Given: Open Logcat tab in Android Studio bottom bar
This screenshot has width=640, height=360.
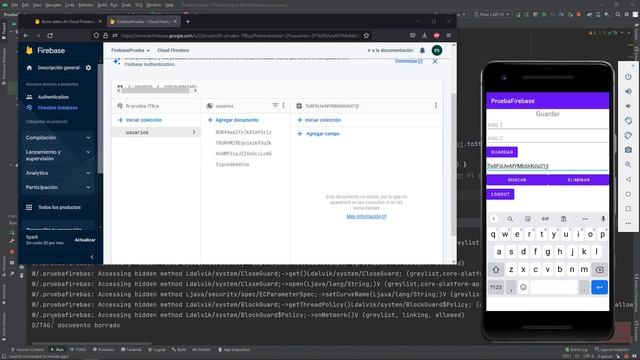Looking at the screenshot, I should click(x=157, y=349).
